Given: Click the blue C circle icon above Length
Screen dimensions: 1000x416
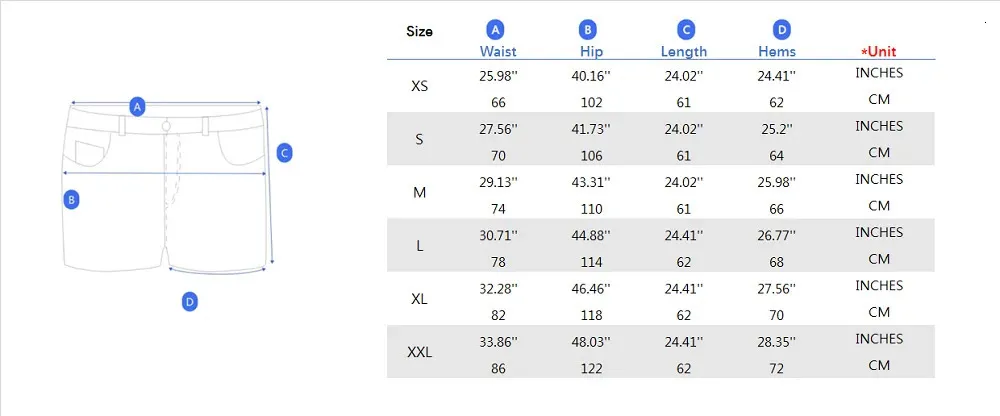Looking at the screenshot, I should tap(686, 30).
